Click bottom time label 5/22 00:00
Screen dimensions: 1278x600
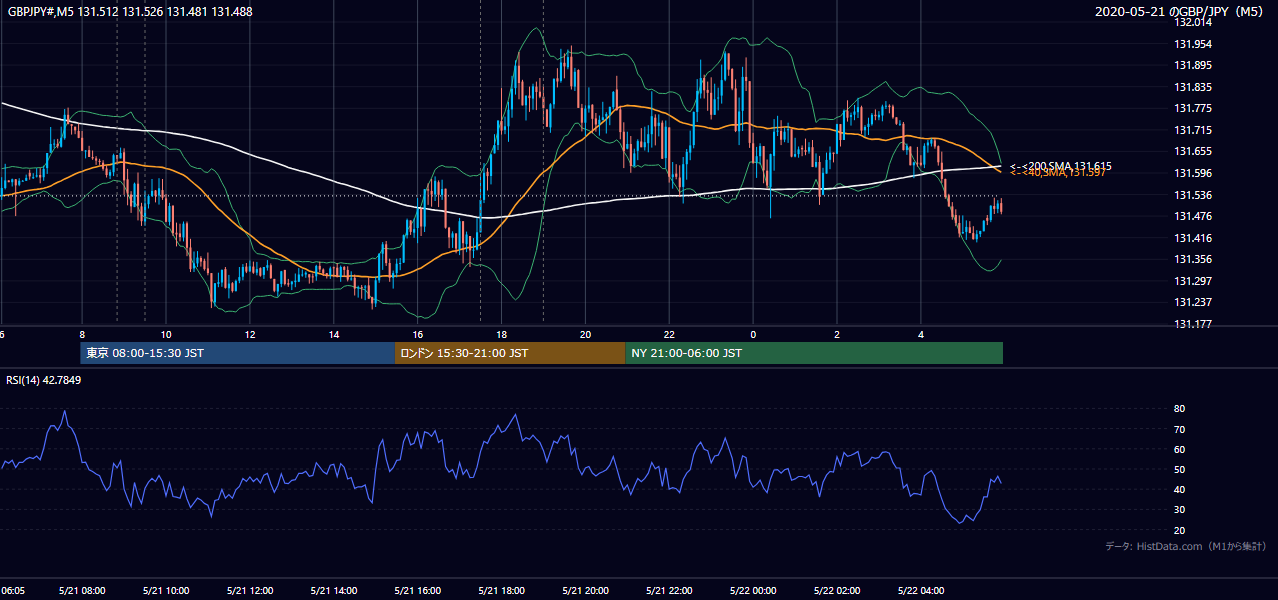tap(754, 590)
